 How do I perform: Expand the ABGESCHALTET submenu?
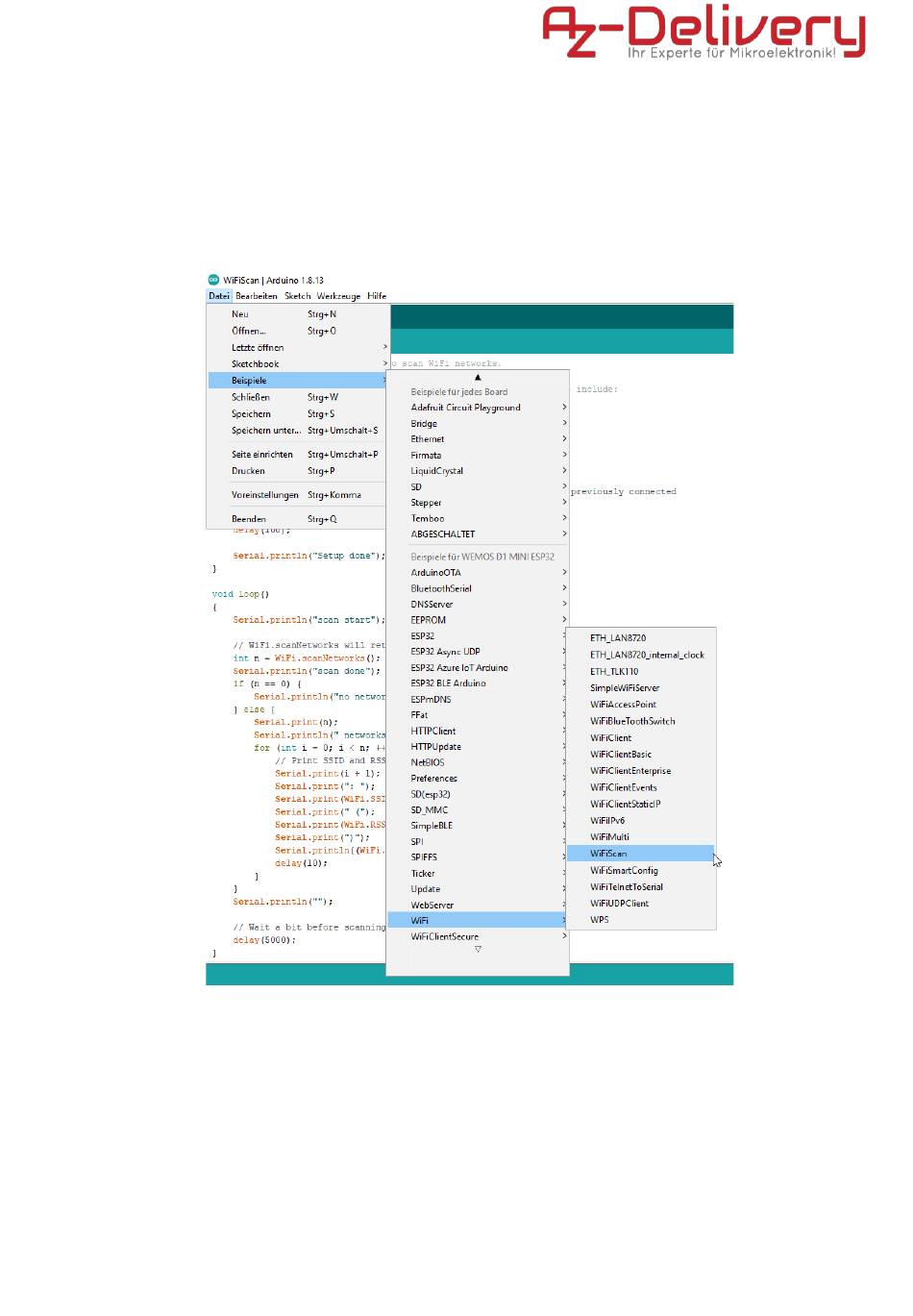[478, 534]
